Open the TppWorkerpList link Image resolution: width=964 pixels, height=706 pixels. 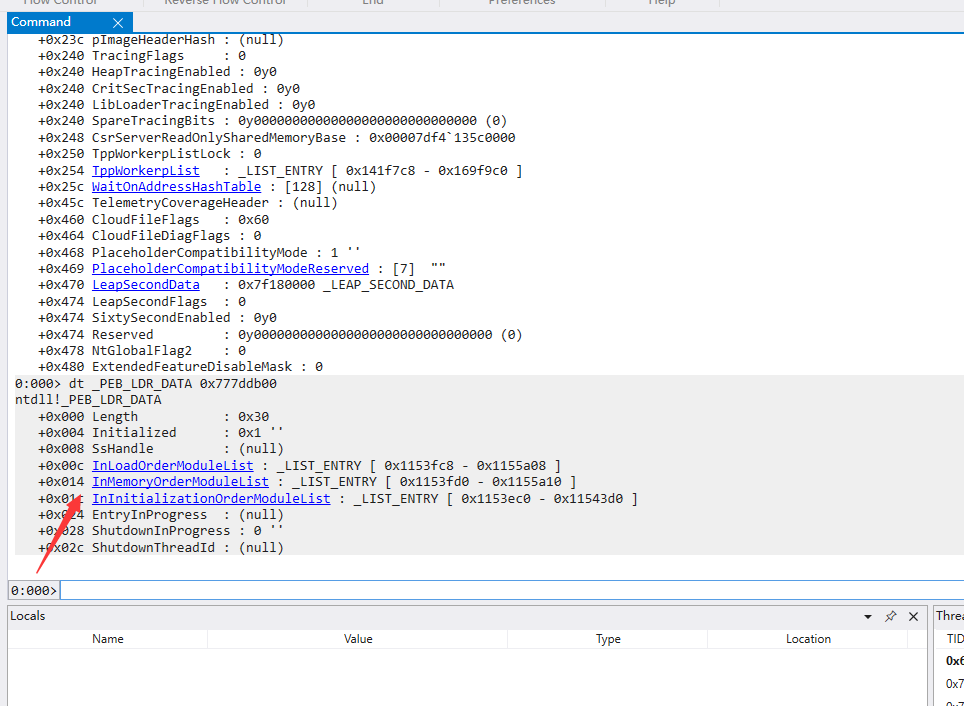pos(145,171)
